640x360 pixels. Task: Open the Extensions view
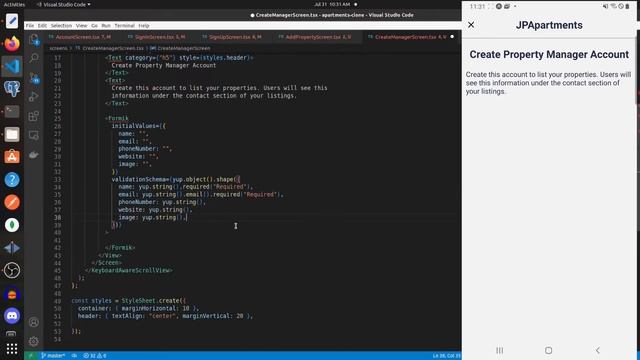click(x=34, y=116)
